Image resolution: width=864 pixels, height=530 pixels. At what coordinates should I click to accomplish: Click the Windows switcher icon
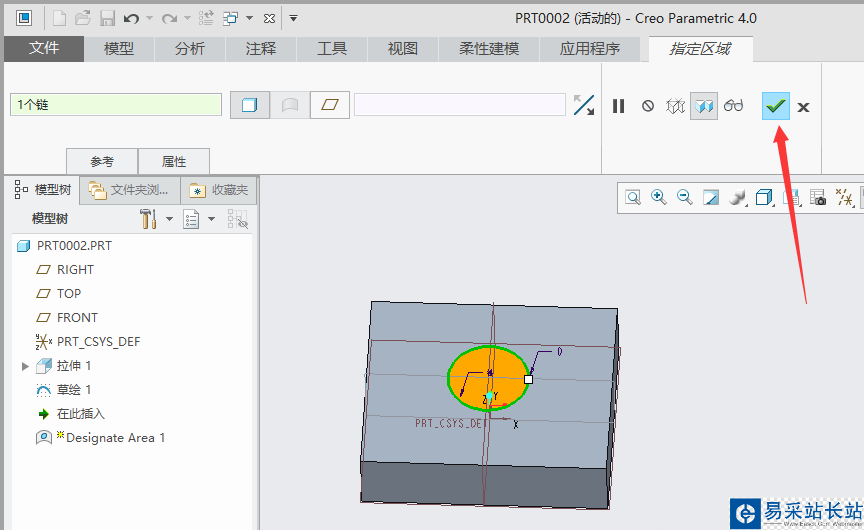230,19
